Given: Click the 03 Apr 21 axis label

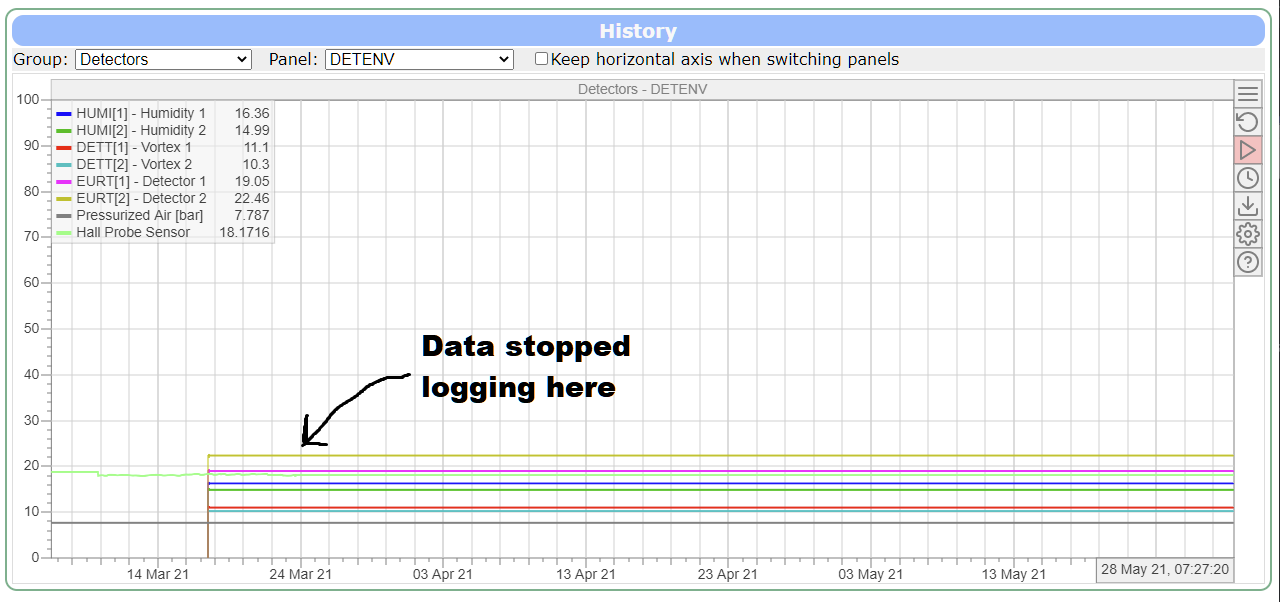Looking at the screenshot, I should [x=443, y=574].
